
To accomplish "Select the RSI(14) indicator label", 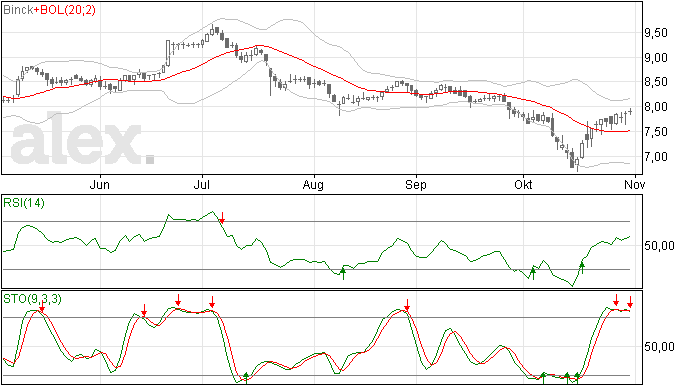I will (x=24, y=203).
